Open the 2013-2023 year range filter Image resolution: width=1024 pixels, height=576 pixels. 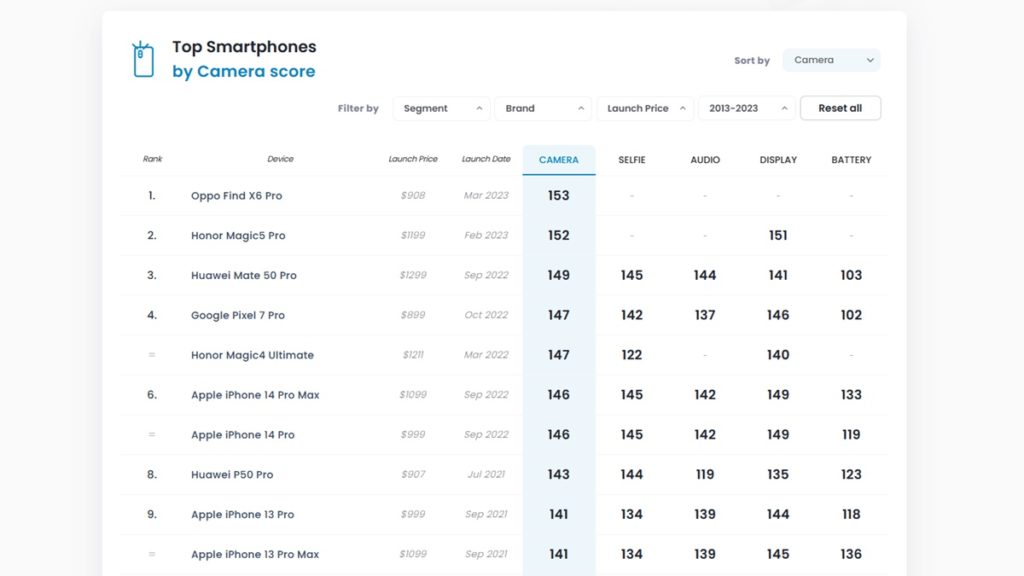tap(747, 108)
